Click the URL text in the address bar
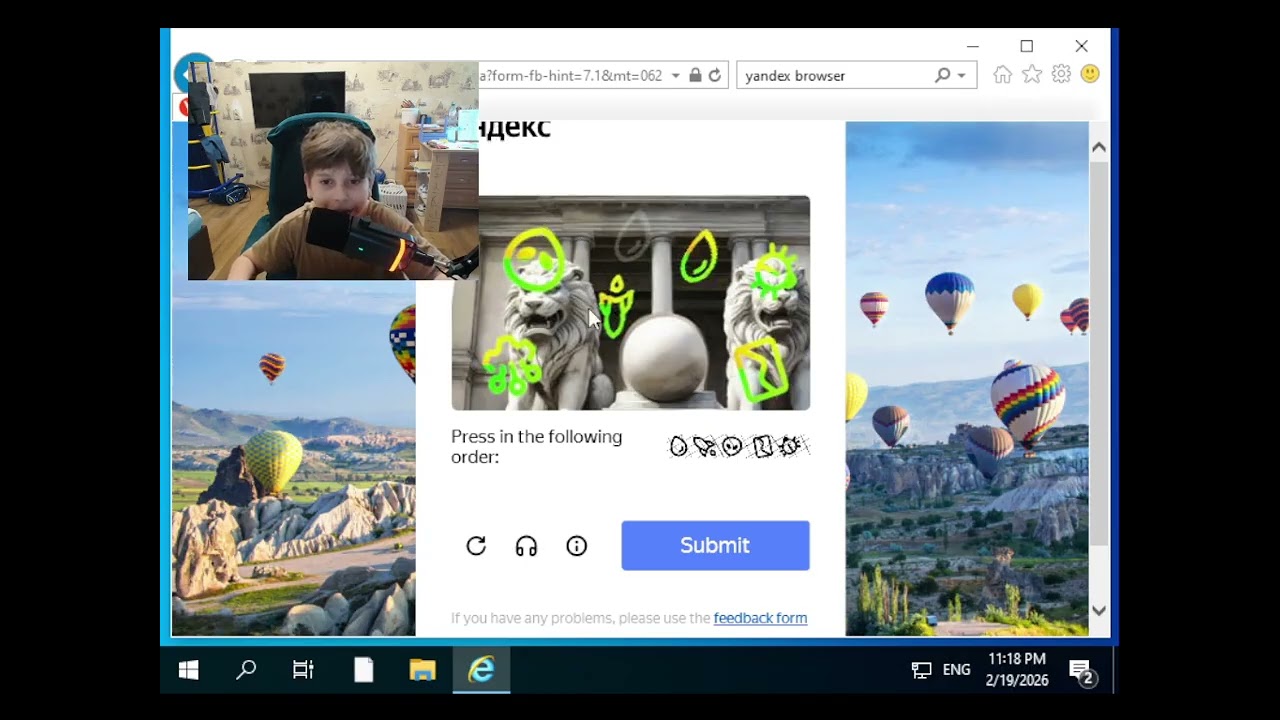The image size is (1280, 720). (571, 75)
